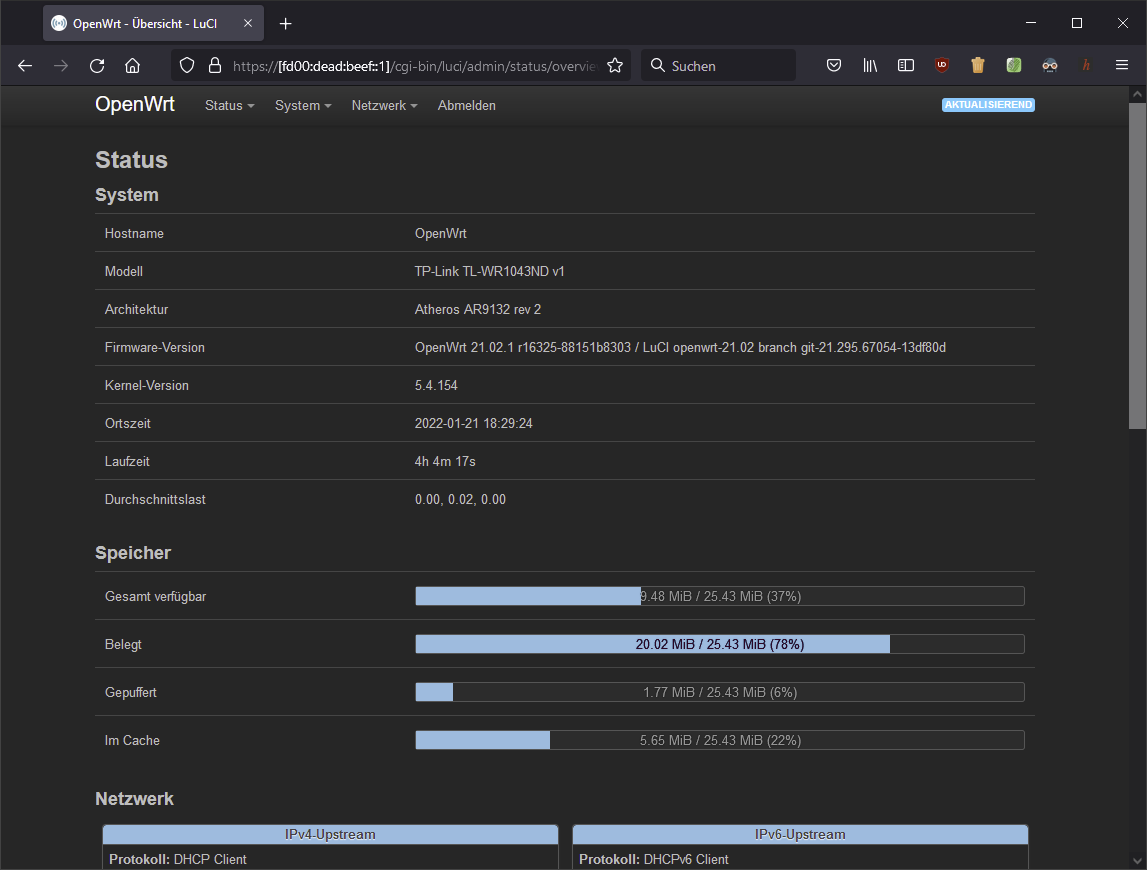
Task: Click the IPv6-Upstream header
Action: tap(800, 834)
